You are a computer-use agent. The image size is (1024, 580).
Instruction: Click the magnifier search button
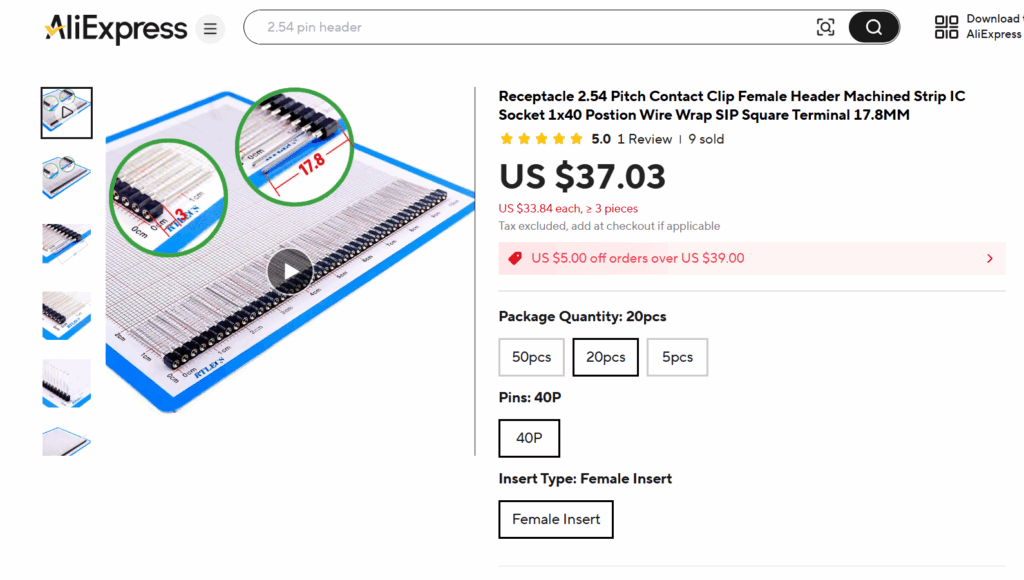[x=874, y=27]
